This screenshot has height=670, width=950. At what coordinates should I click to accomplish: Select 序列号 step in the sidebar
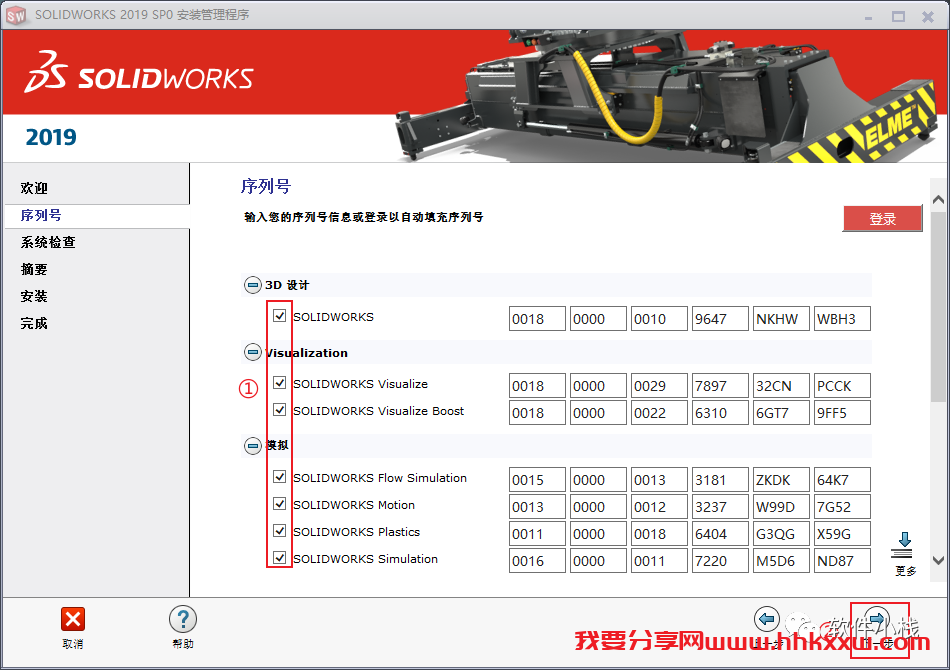coord(41,216)
